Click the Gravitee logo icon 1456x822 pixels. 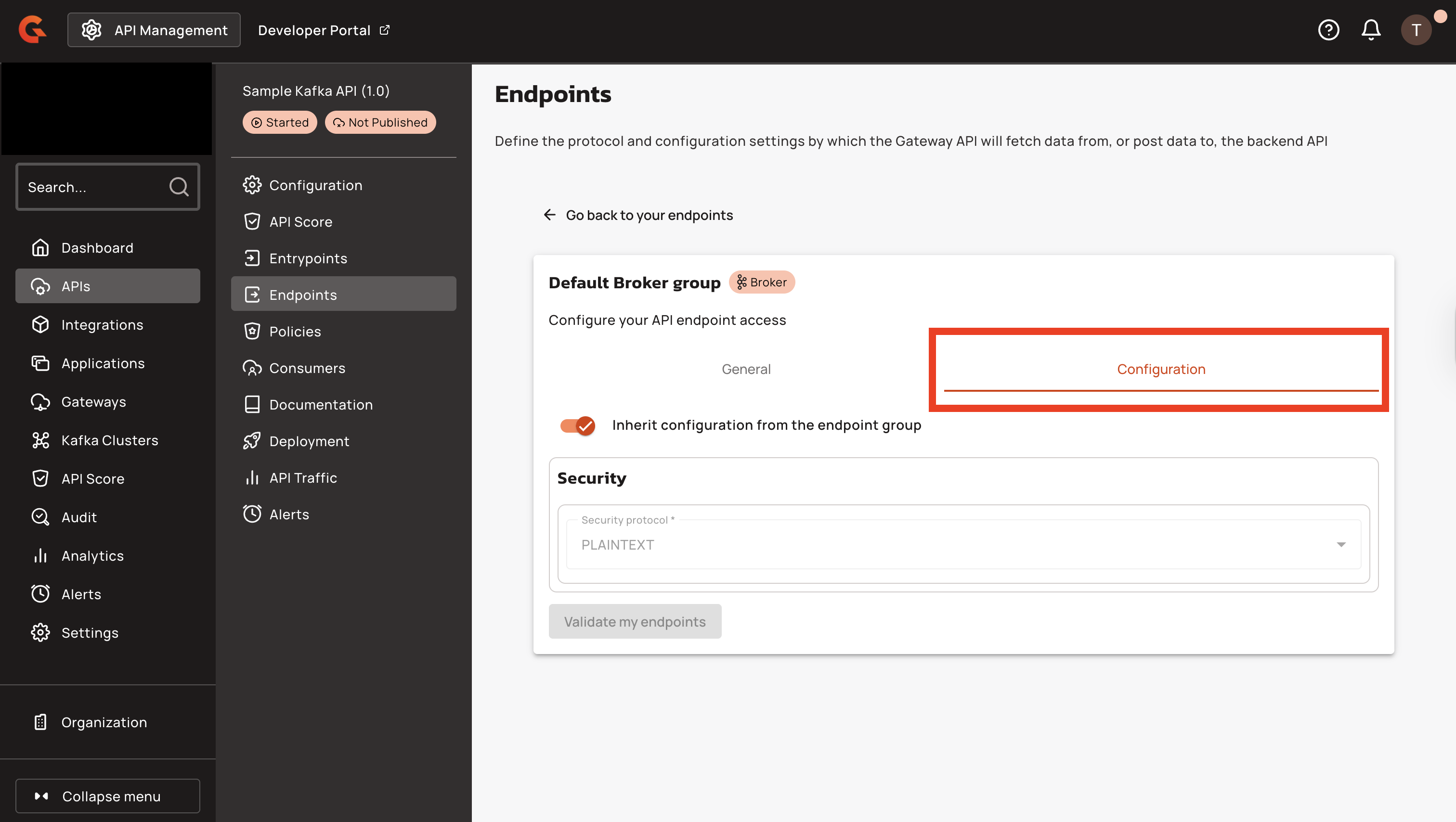[x=32, y=30]
